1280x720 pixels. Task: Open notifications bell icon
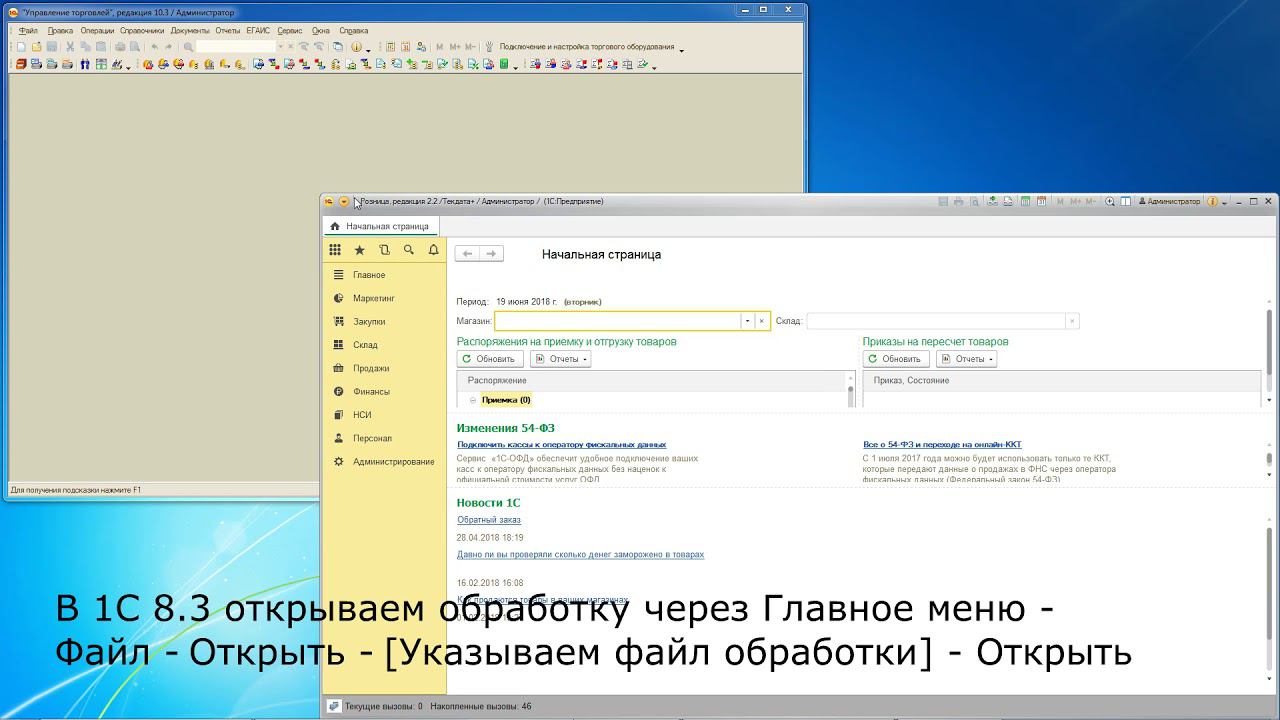(433, 250)
